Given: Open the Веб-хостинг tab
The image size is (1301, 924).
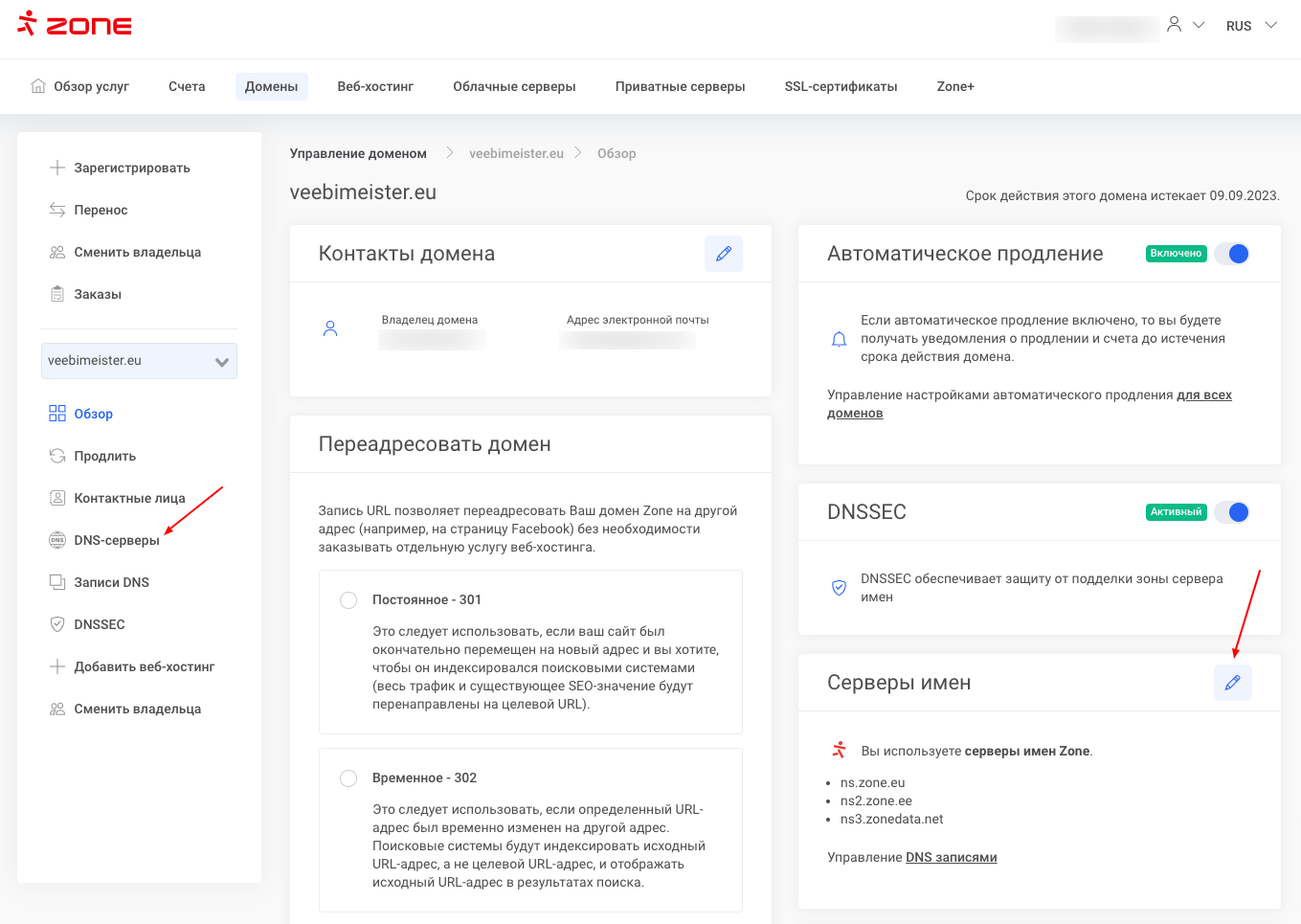Looking at the screenshot, I should click(375, 86).
